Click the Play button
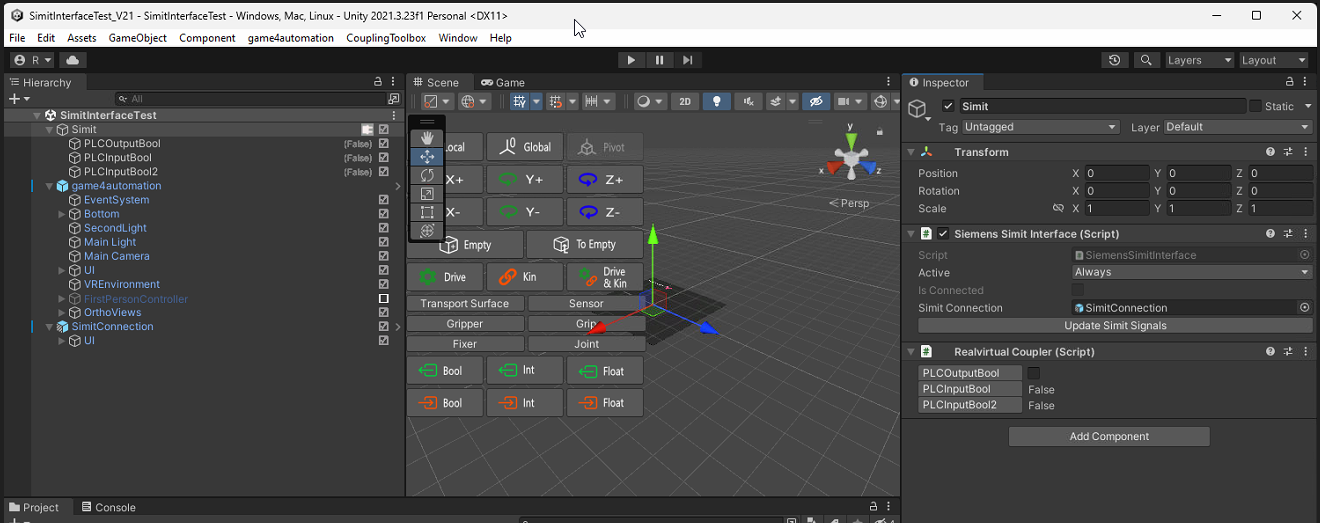 coord(631,60)
